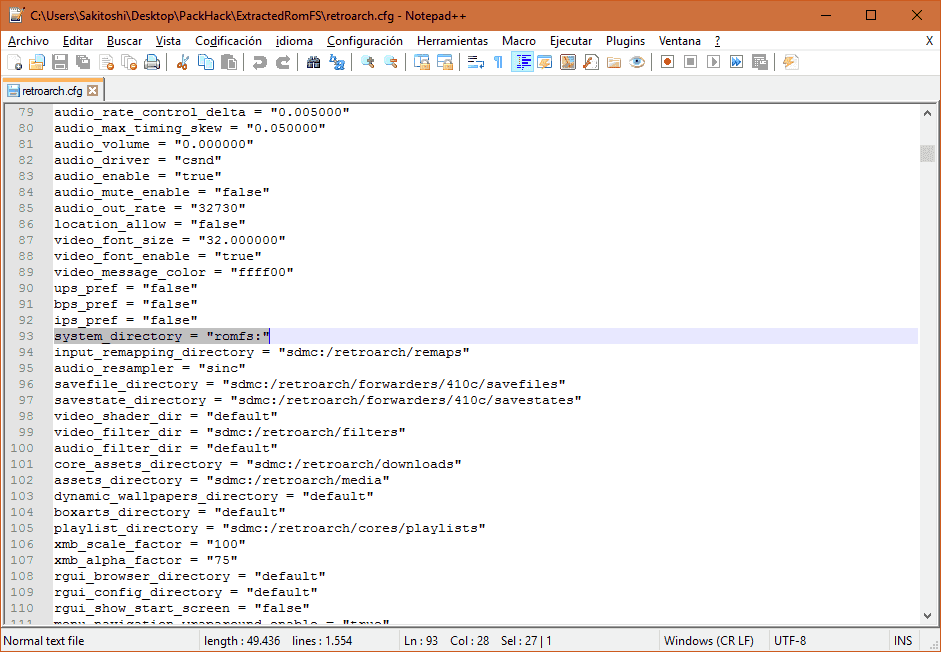Run macro multiple times icon
This screenshot has width=941, height=652.
pyautogui.click(x=736, y=62)
